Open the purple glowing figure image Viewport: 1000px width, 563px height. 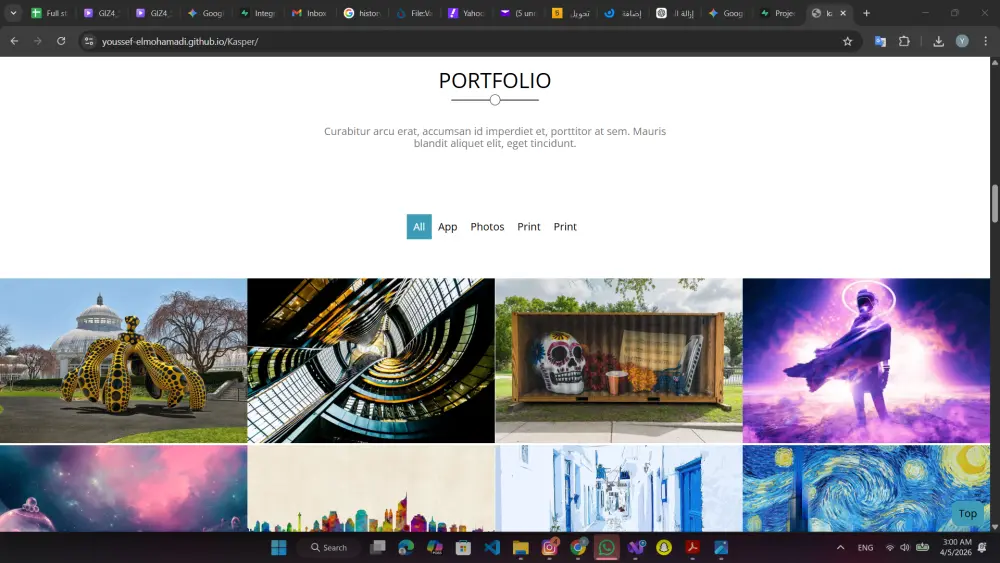tap(866, 360)
